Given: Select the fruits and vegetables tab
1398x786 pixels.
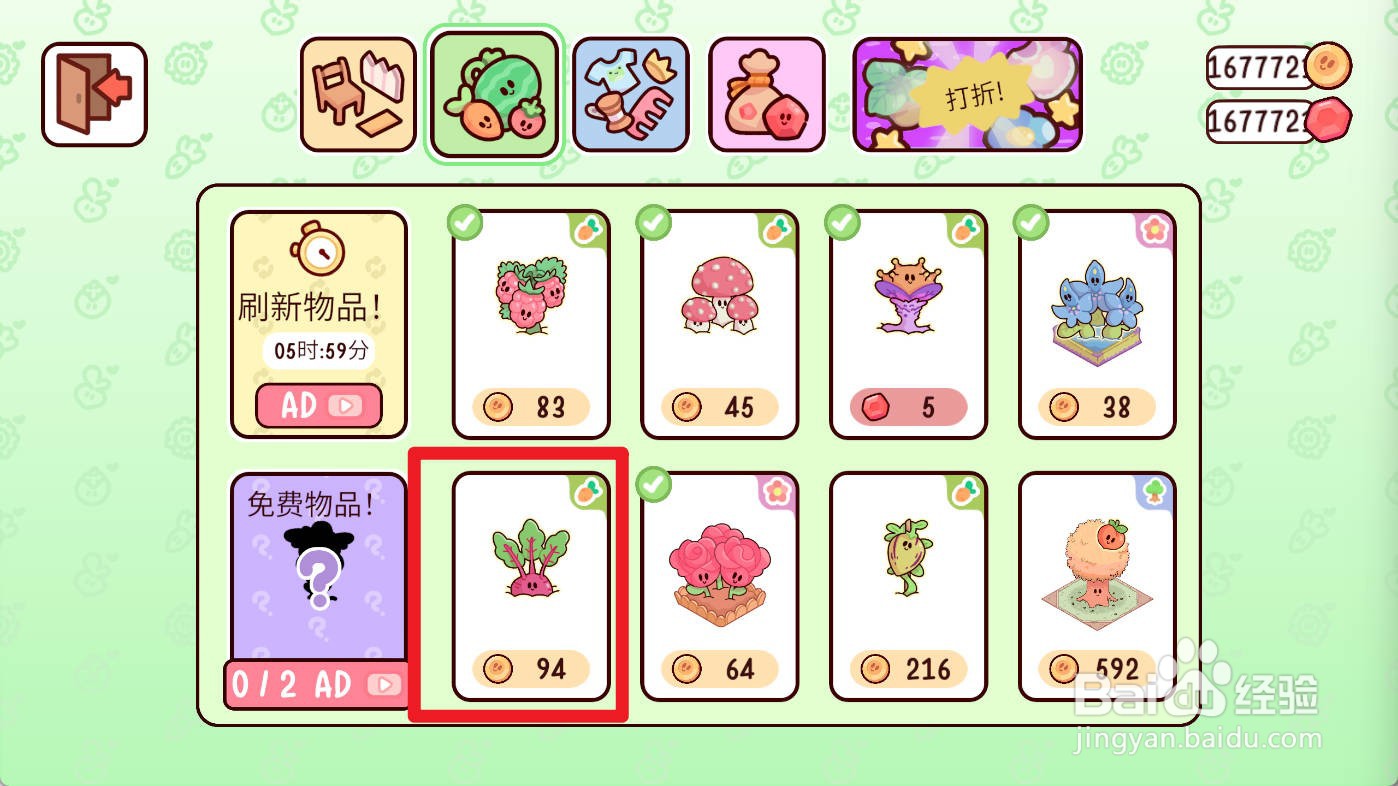Looking at the screenshot, I should [494, 96].
